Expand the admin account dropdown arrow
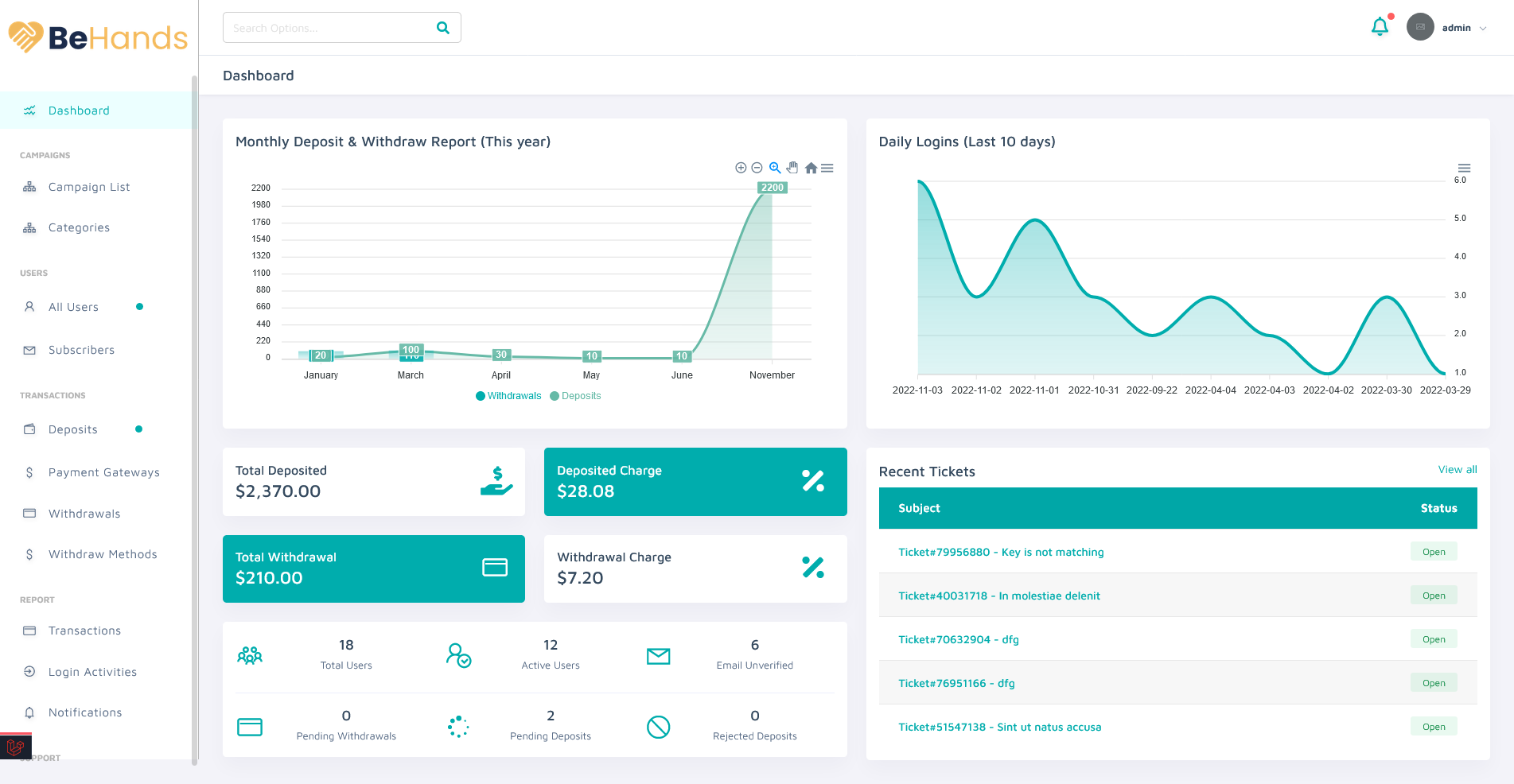Screen dimensions: 1514x784 pos(1483,29)
